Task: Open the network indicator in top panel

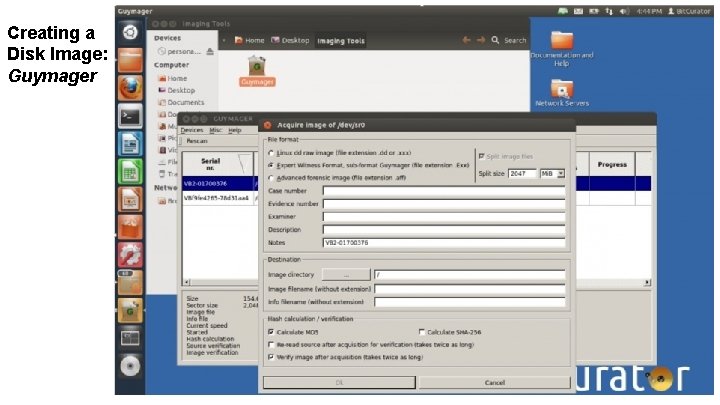Action: (x=609, y=11)
